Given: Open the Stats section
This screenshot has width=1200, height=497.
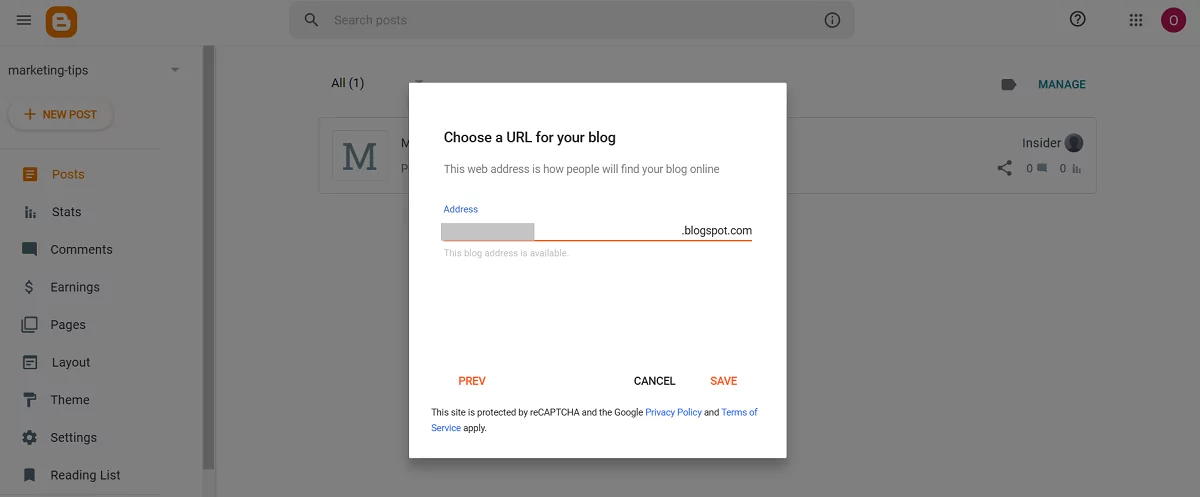Looking at the screenshot, I should click(x=66, y=212).
